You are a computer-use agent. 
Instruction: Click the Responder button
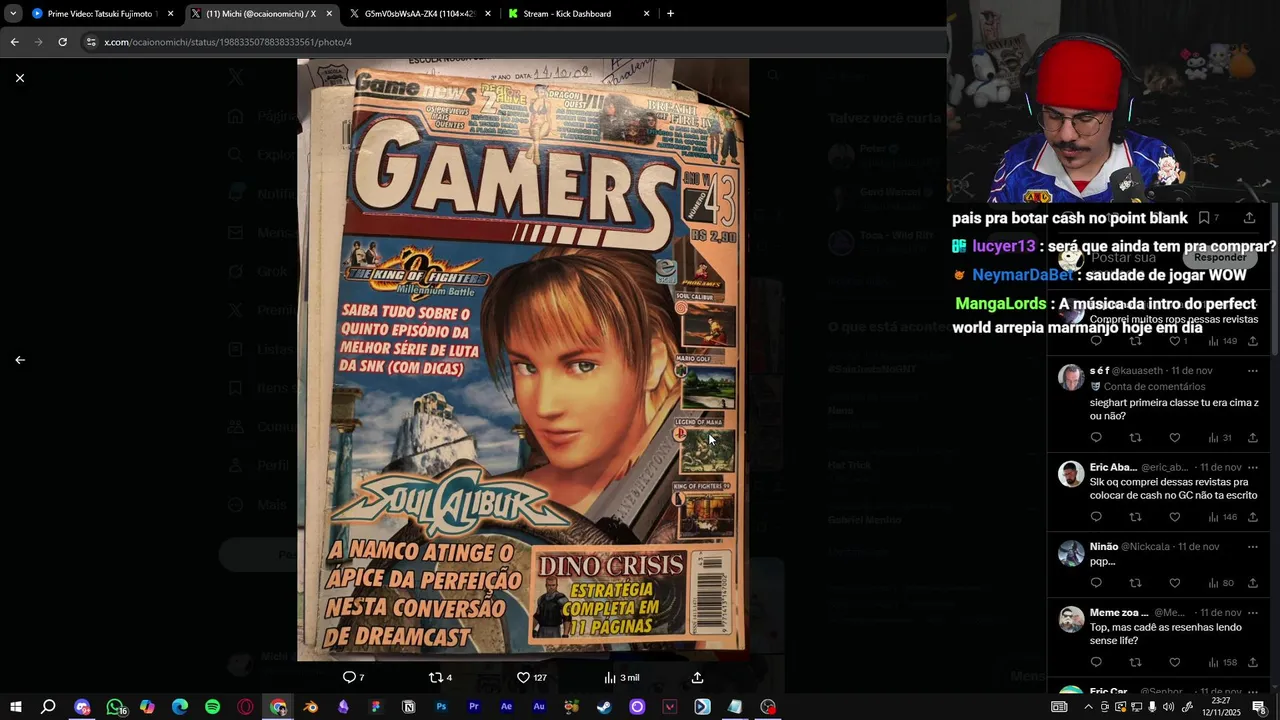click(1220, 257)
